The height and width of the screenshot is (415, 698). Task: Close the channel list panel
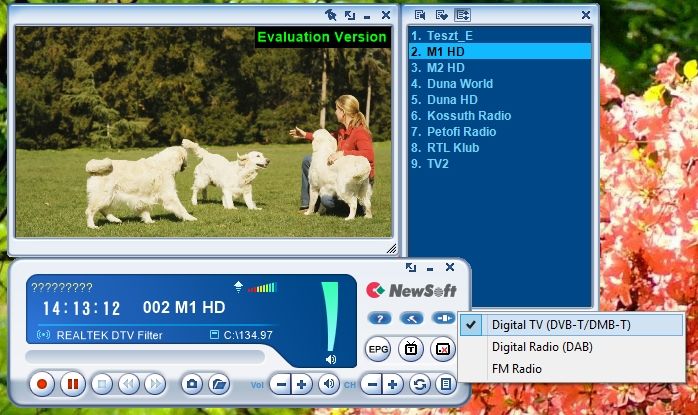click(586, 15)
